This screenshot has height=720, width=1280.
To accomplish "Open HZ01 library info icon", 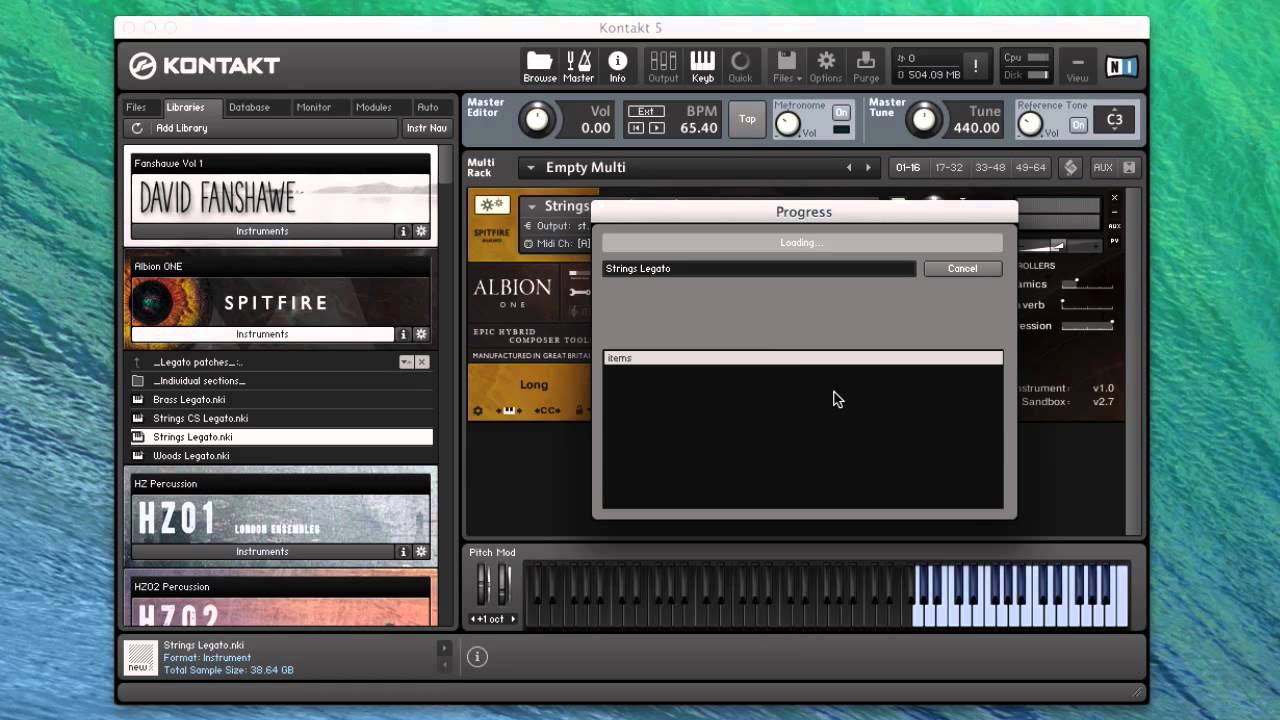I will (404, 551).
